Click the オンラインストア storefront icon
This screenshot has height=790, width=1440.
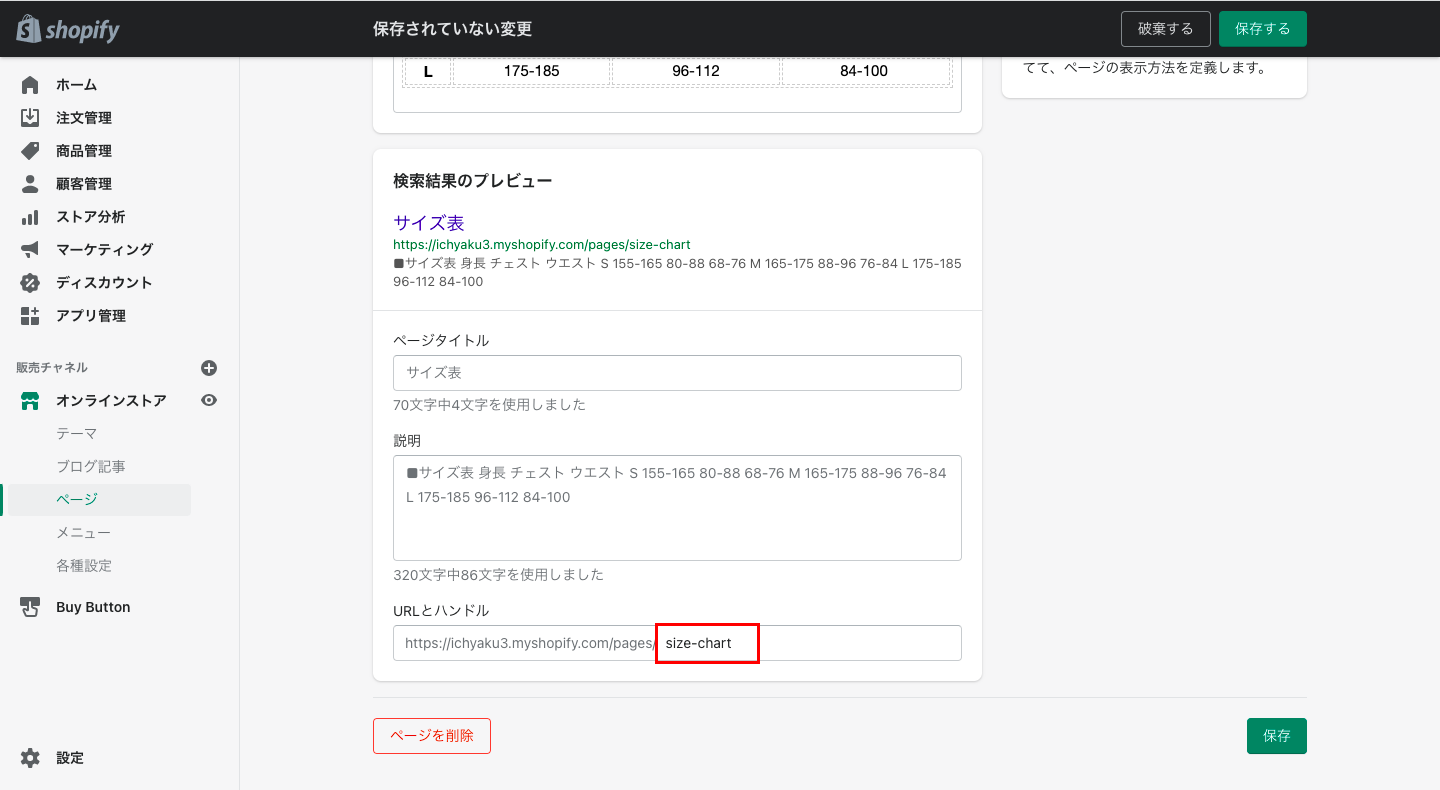(x=30, y=401)
